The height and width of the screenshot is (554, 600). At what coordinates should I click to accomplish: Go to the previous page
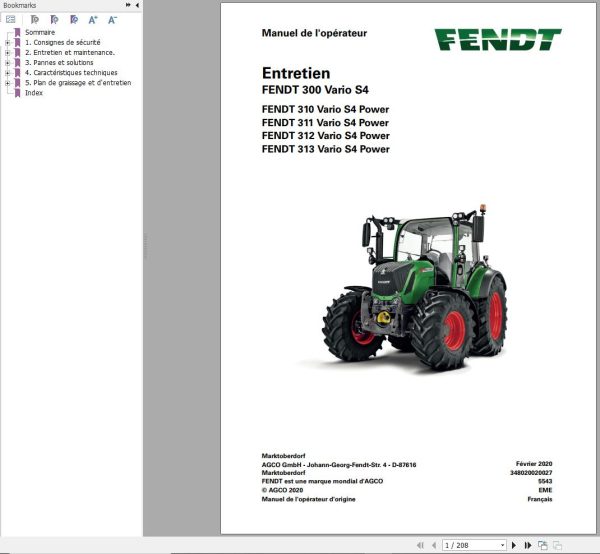[434, 545]
